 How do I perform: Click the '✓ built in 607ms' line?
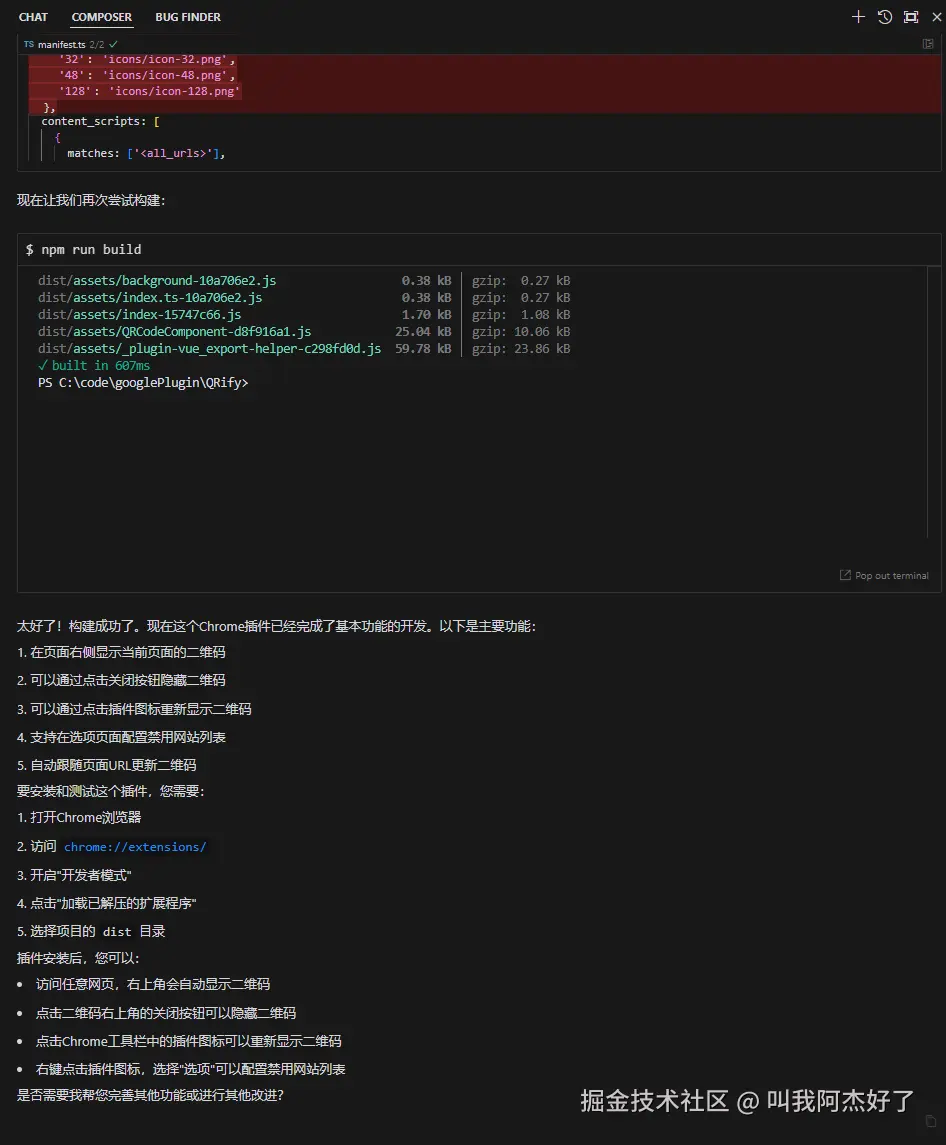(x=94, y=365)
